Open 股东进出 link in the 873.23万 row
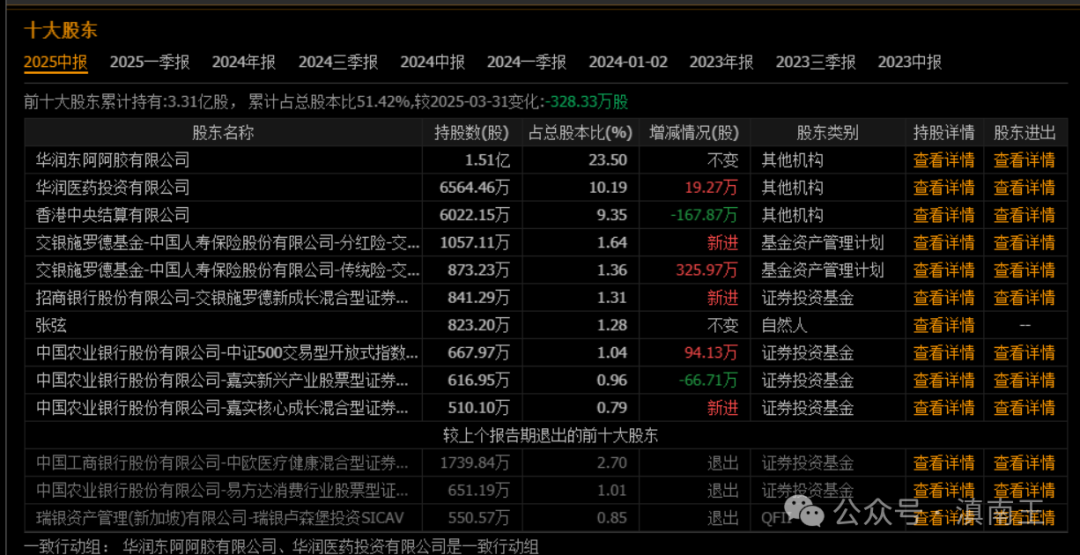This screenshot has width=1080, height=555. (x=1024, y=270)
